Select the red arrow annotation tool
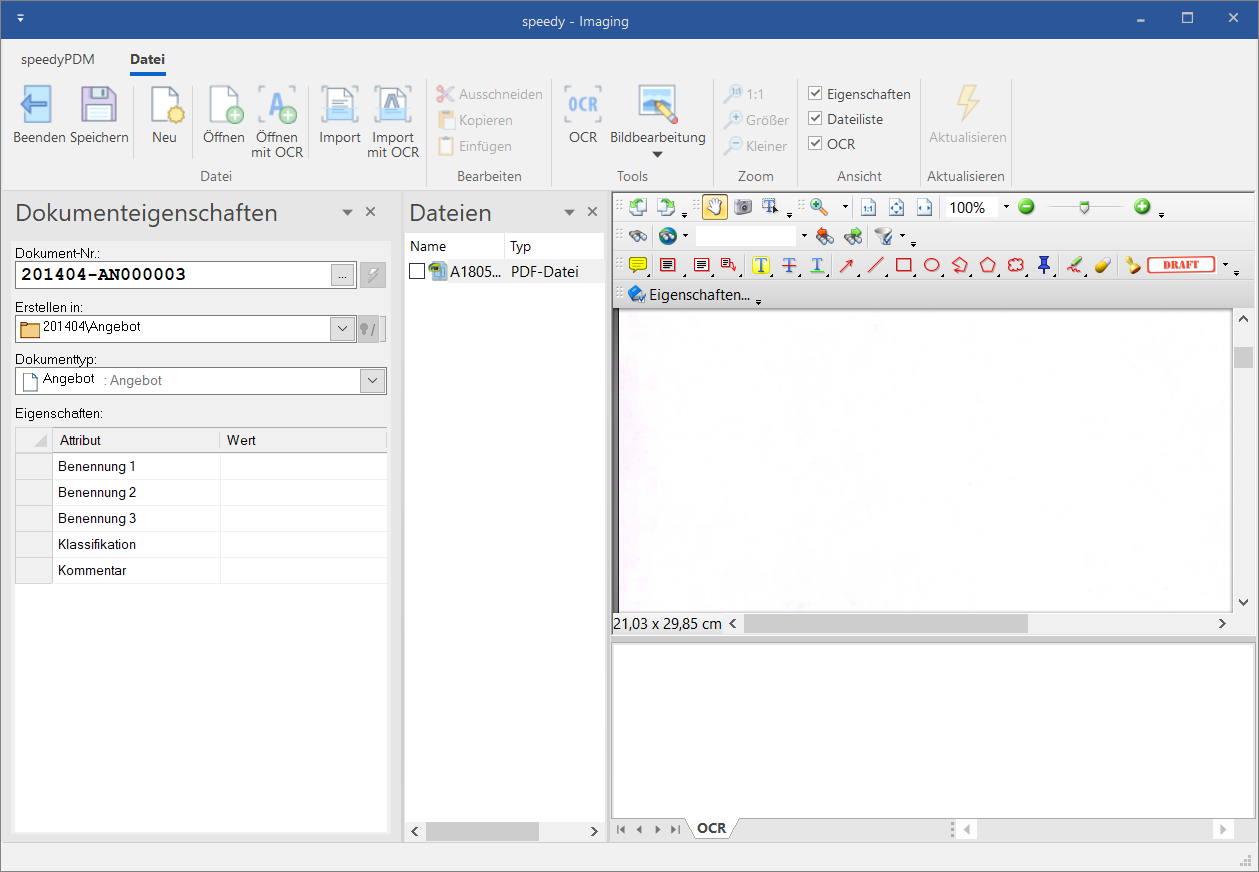1259x872 pixels. click(x=846, y=265)
